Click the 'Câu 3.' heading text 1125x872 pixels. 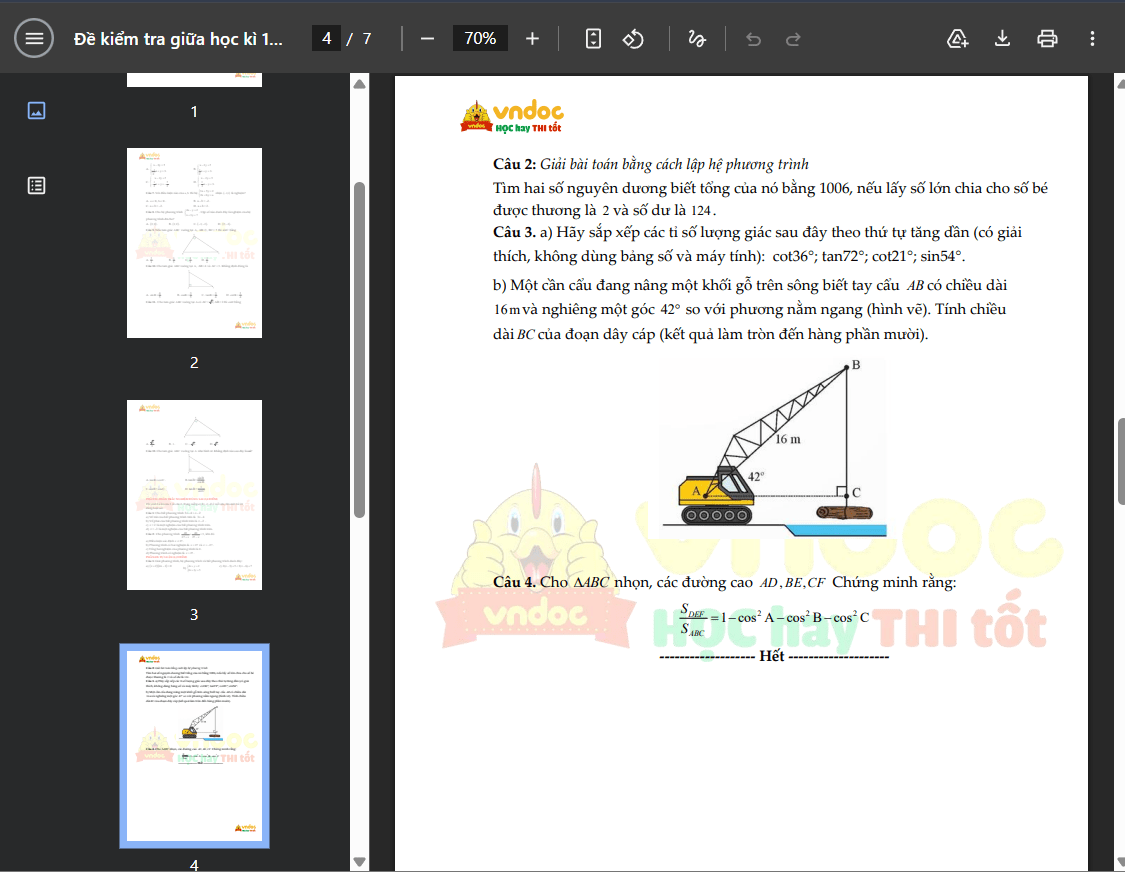pyautogui.click(x=514, y=232)
